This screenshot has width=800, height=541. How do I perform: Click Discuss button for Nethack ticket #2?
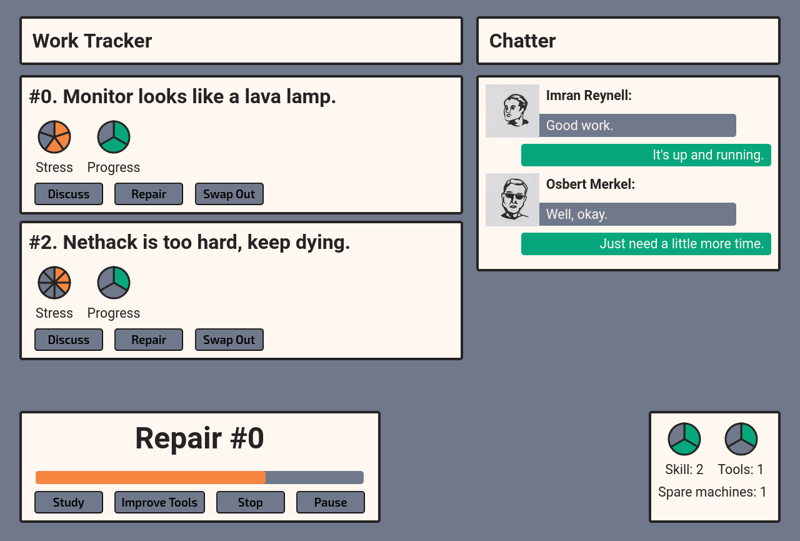coord(68,339)
